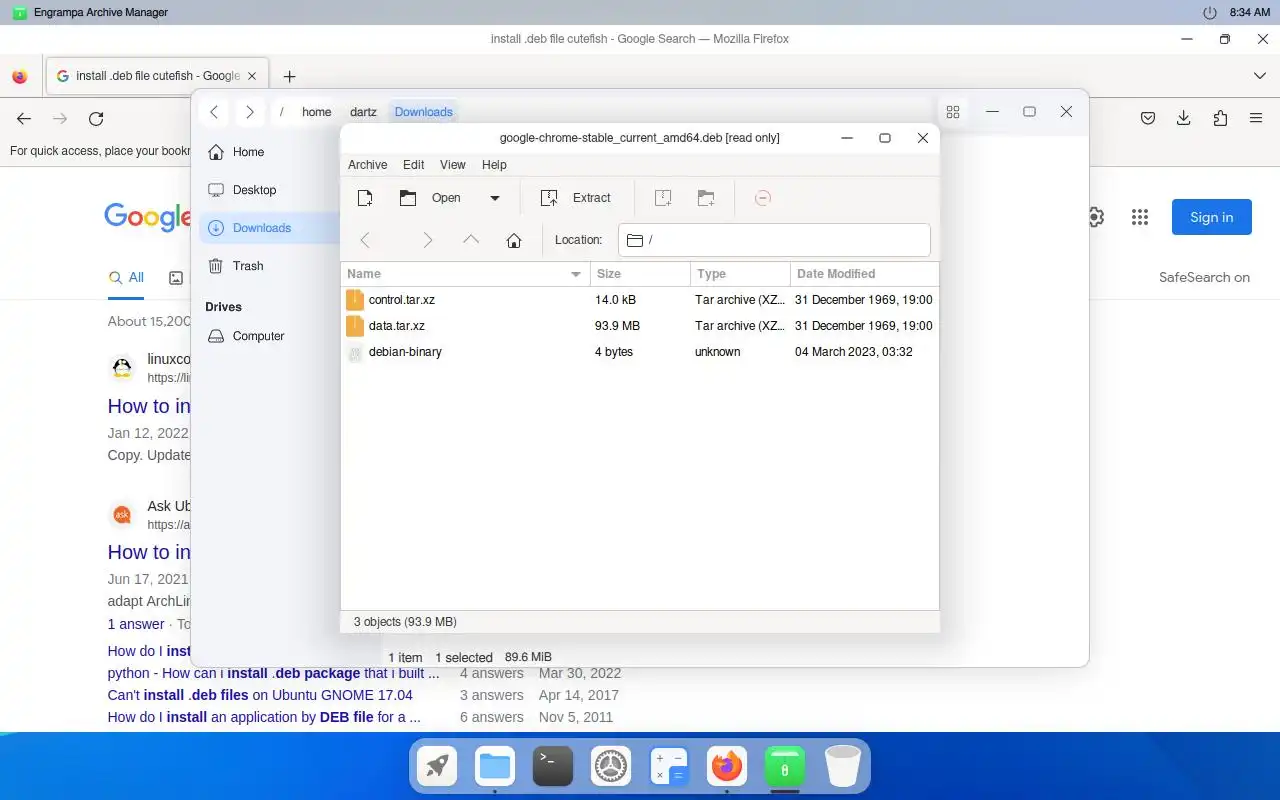Sort by Type column header
Image resolution: width=1280 pixels, height=800 pixels.
pos(740,274)
